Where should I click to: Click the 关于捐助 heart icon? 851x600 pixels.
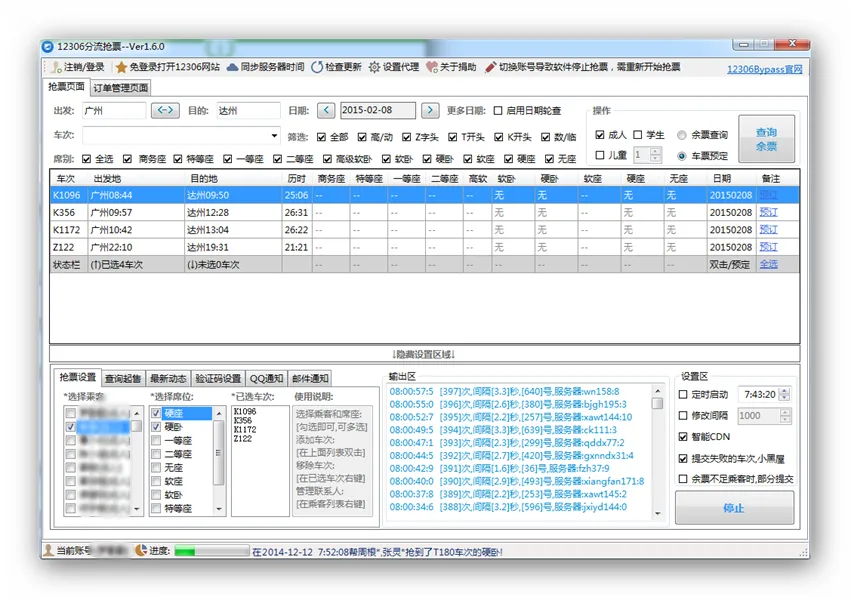pos(432,68)
